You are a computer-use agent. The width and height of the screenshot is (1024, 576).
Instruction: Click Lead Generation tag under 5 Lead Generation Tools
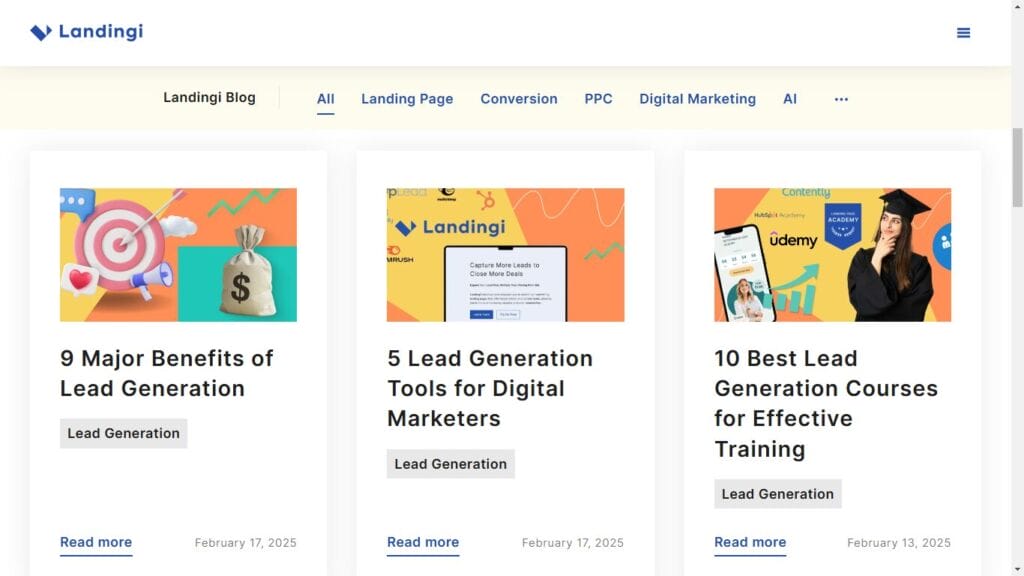[x=451, y=464]
